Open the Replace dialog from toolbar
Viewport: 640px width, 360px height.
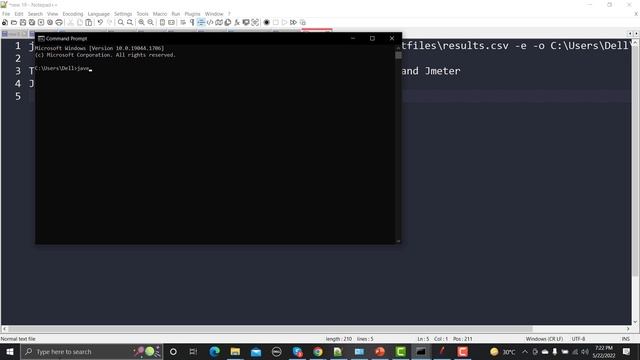tap(130, 22)
